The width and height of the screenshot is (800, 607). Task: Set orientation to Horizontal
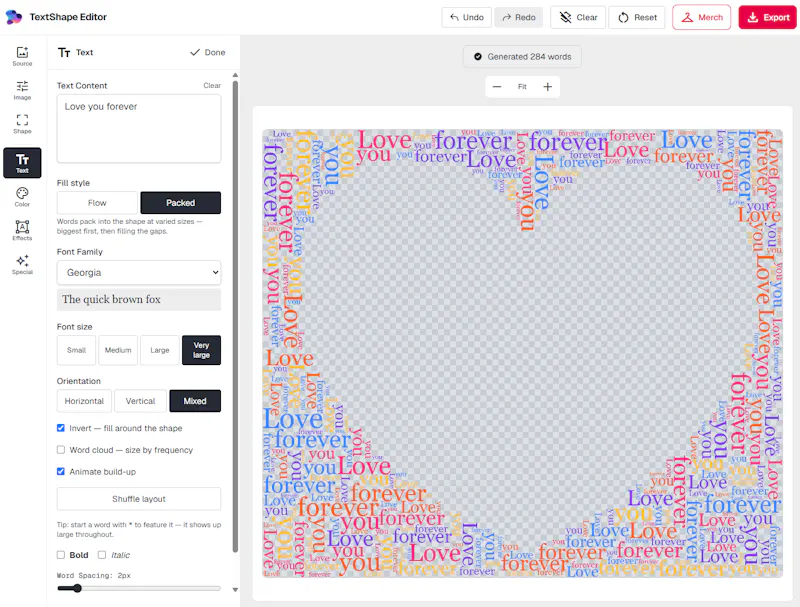click(x=84, y=401)
